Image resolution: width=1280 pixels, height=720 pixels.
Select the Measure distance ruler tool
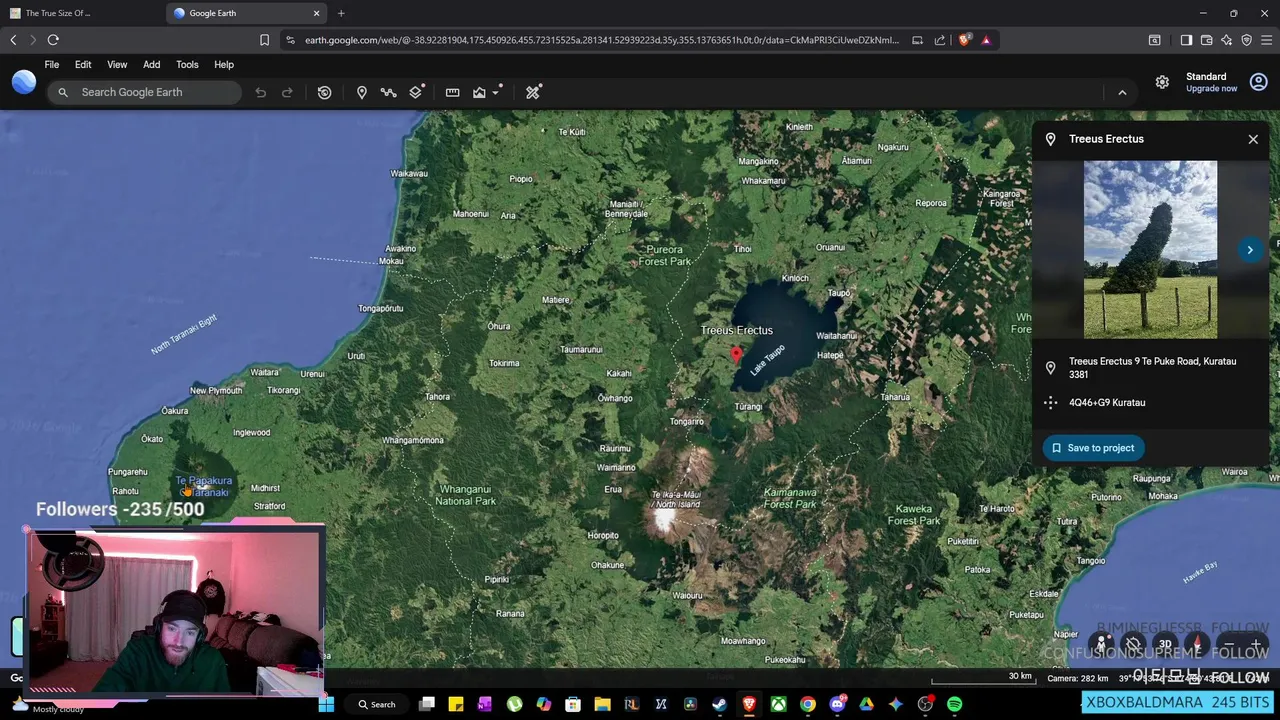click(452, 92)
